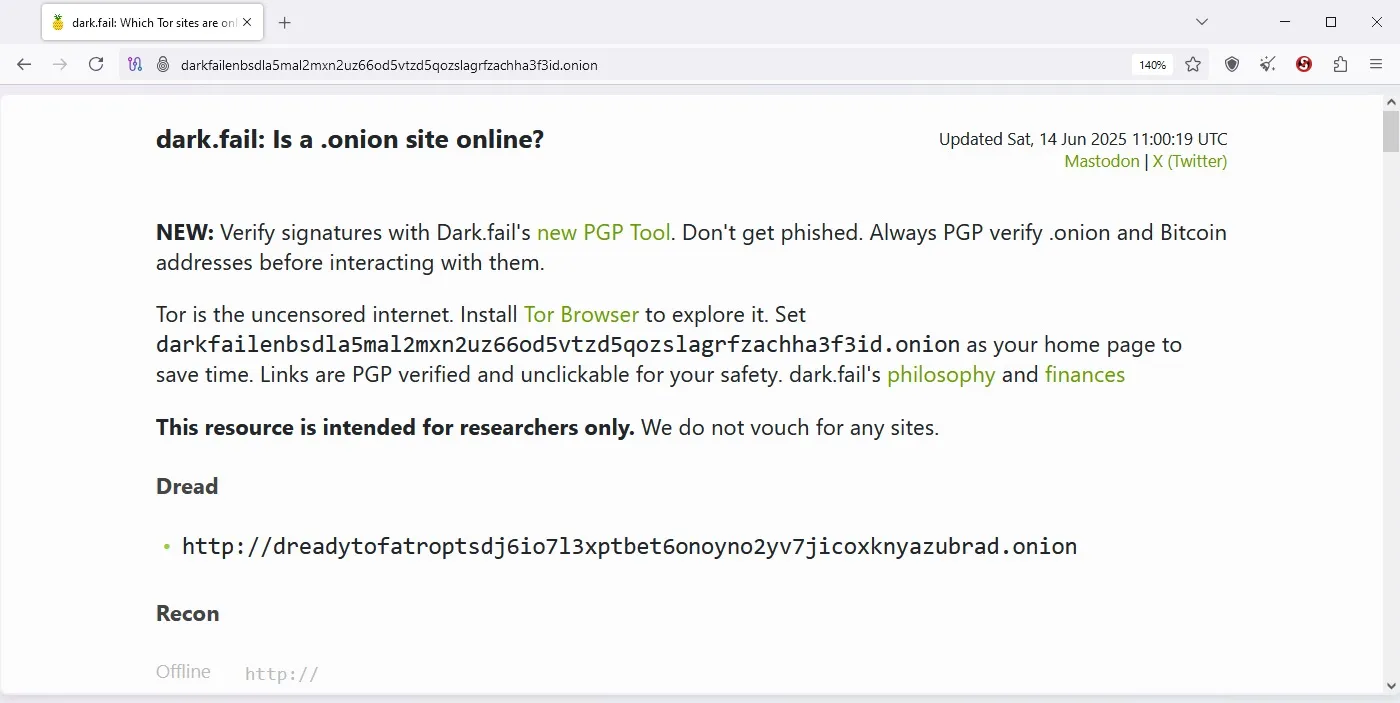Screen dimensions: 1400x703
Task: Open the shield tracking protection icon
Action: pyautogui.click(x=1231, y=64)
